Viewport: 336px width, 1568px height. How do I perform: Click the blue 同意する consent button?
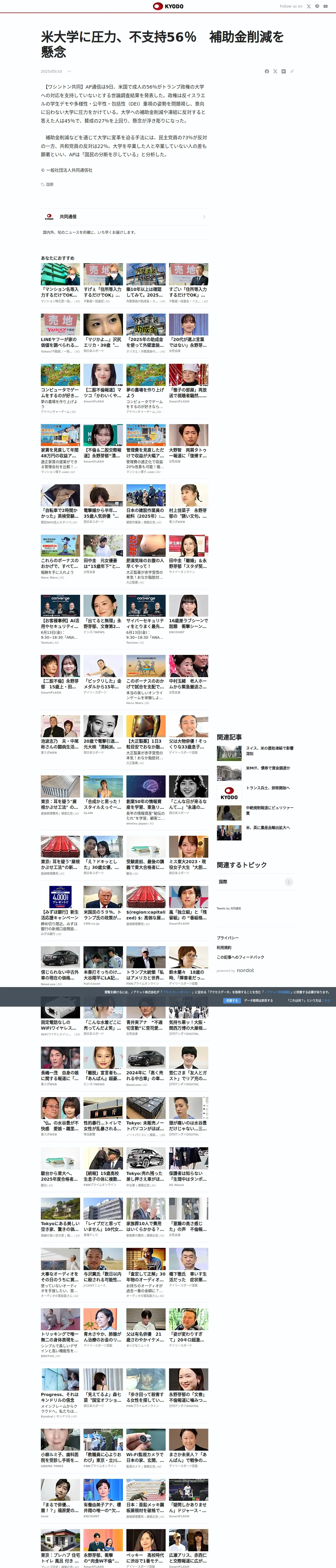click(232, 1000)
